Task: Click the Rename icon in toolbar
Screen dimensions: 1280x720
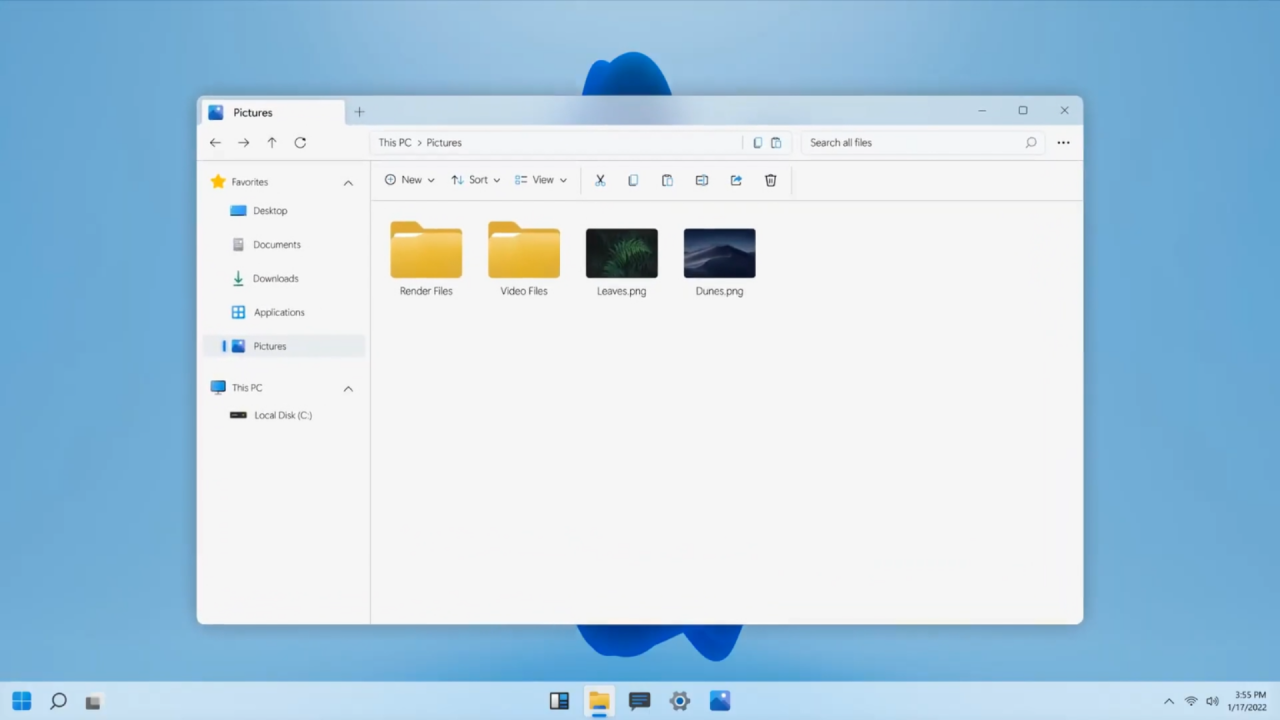Action: (702, 180)
